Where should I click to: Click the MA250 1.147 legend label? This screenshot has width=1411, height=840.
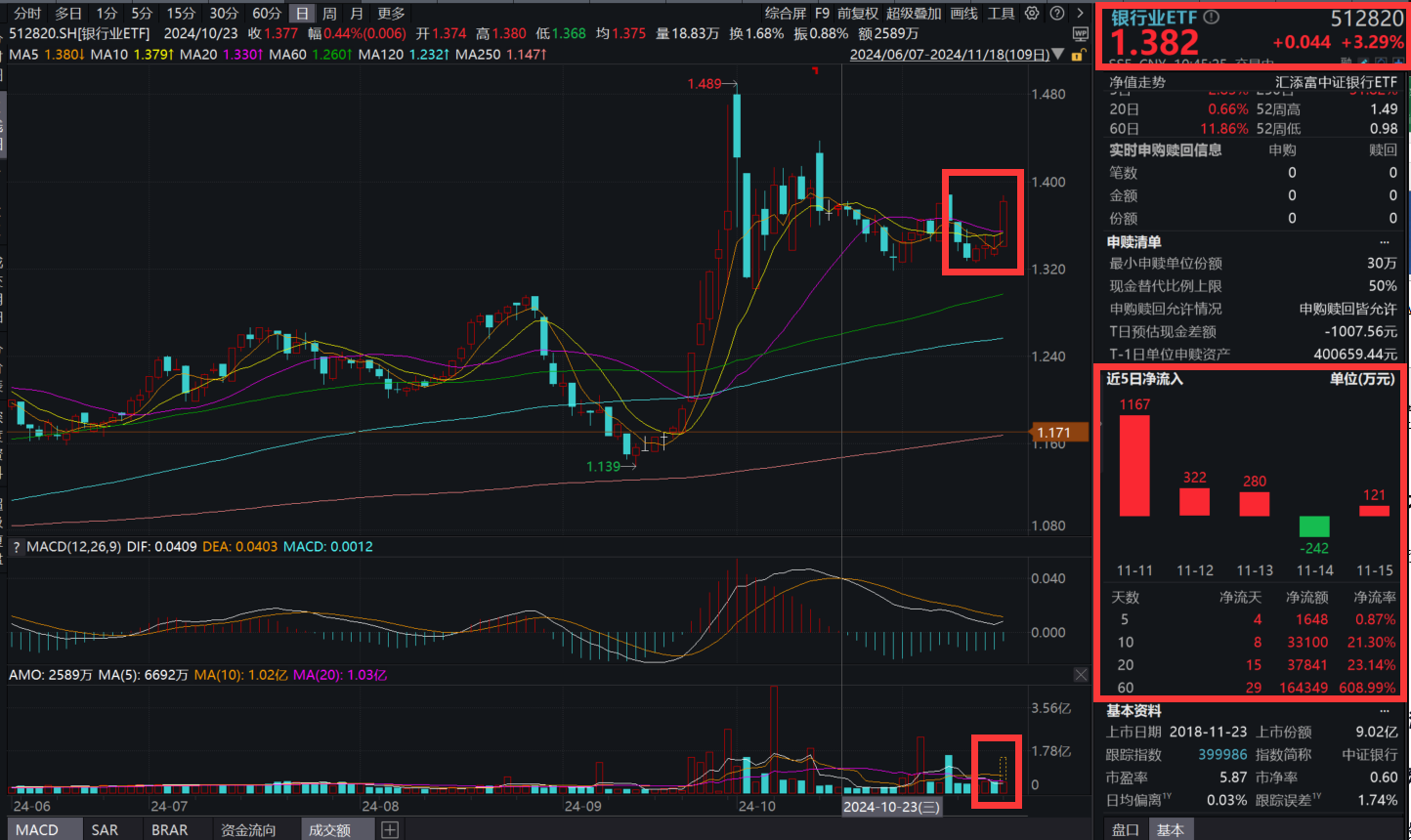pos(501,55)
